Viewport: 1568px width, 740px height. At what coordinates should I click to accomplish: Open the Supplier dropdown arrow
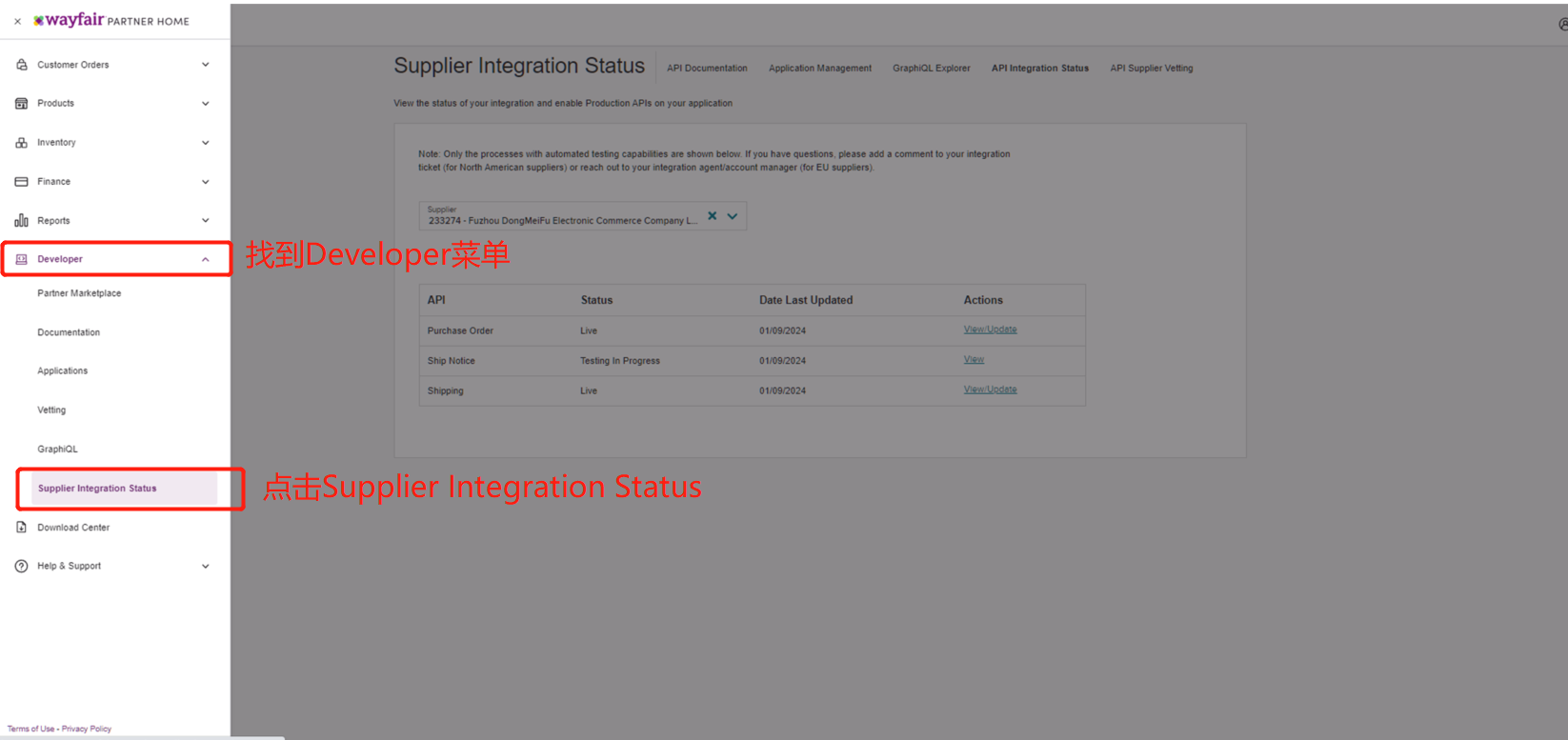pos(733,216)
